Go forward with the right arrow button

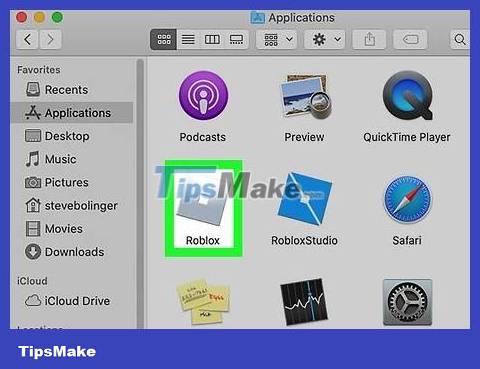click(50, 40)
